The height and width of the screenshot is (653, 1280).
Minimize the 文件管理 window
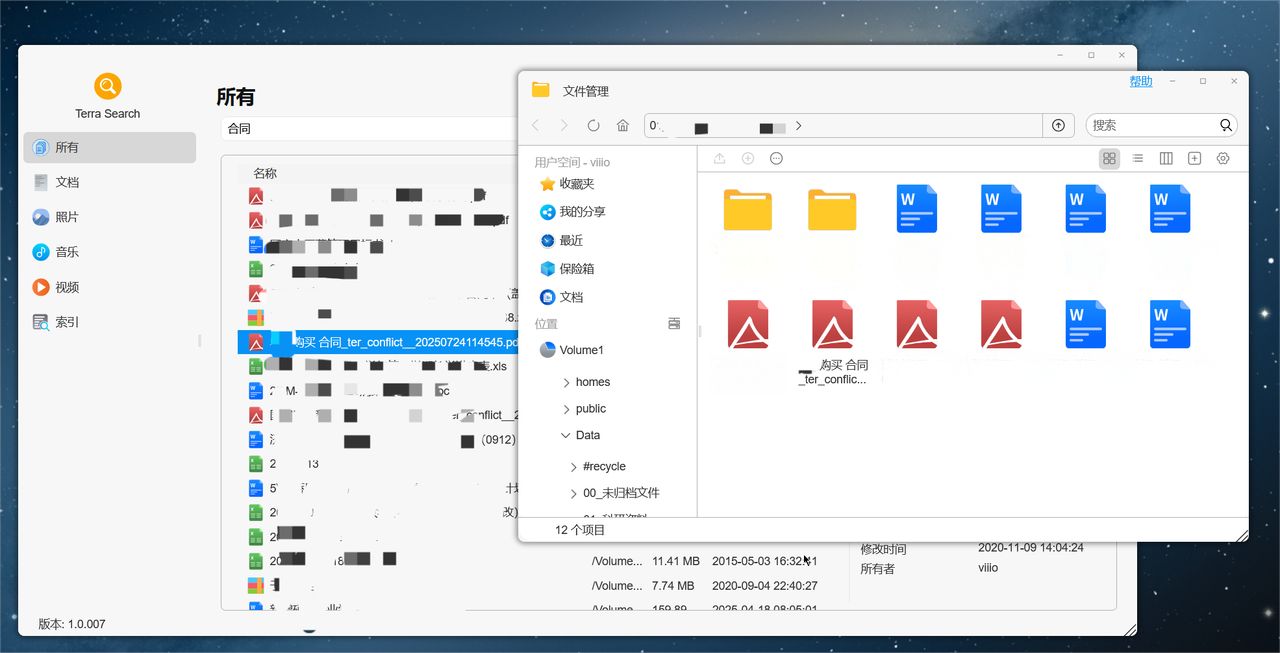tap(1171, 81)
